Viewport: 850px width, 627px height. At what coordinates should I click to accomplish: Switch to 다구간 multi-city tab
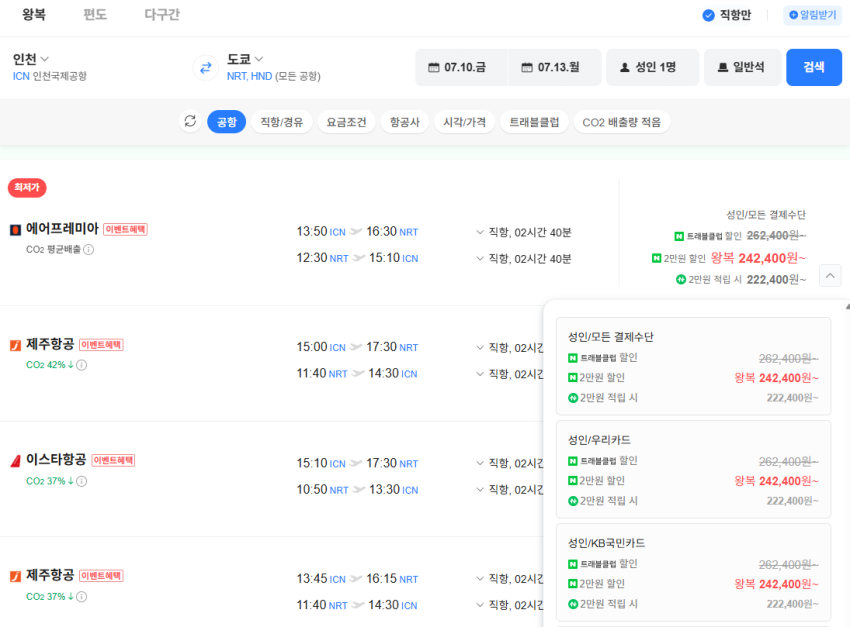pos(162,15)
